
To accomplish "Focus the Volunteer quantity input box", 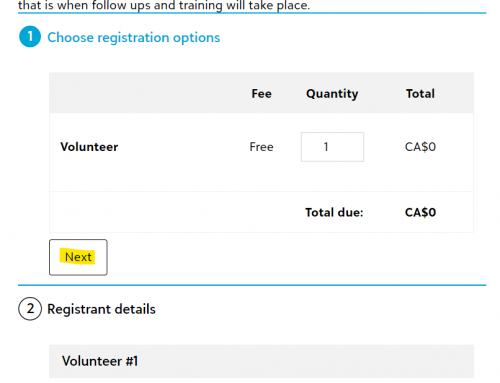I will (x=332, y=147).
